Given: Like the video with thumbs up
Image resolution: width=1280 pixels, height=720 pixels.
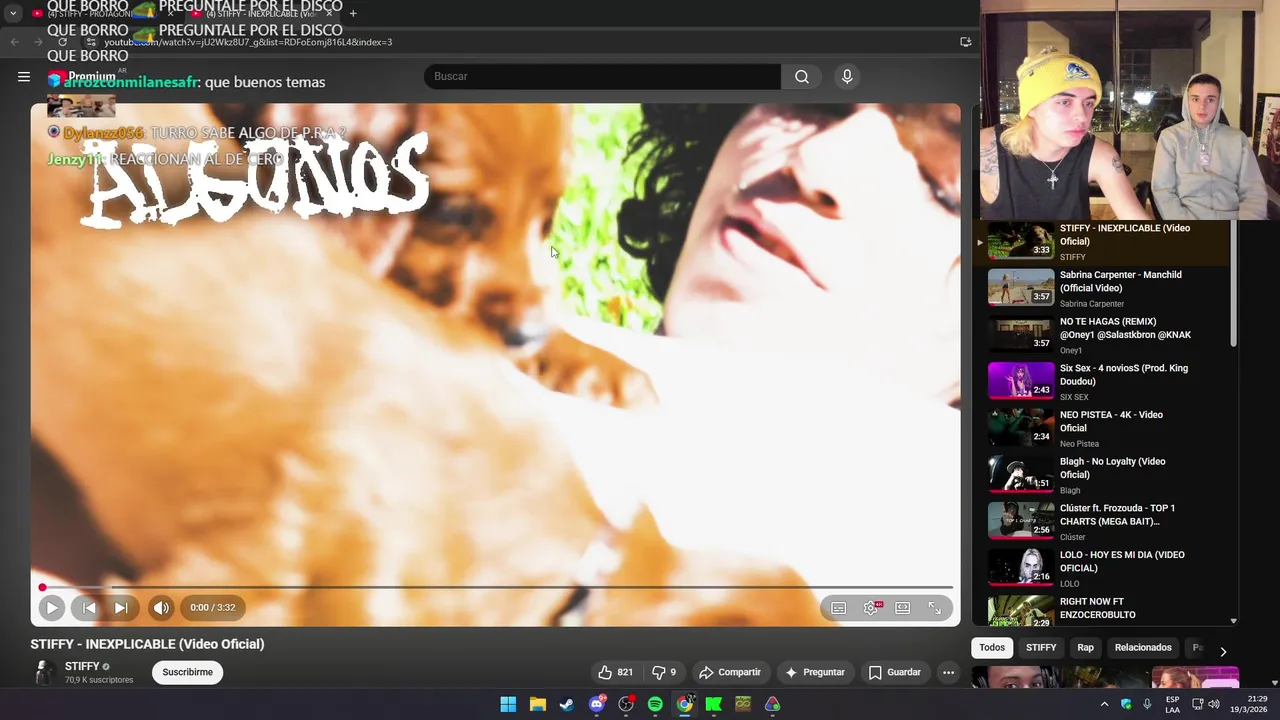Looking at the screenshot, I should (616, 672).
